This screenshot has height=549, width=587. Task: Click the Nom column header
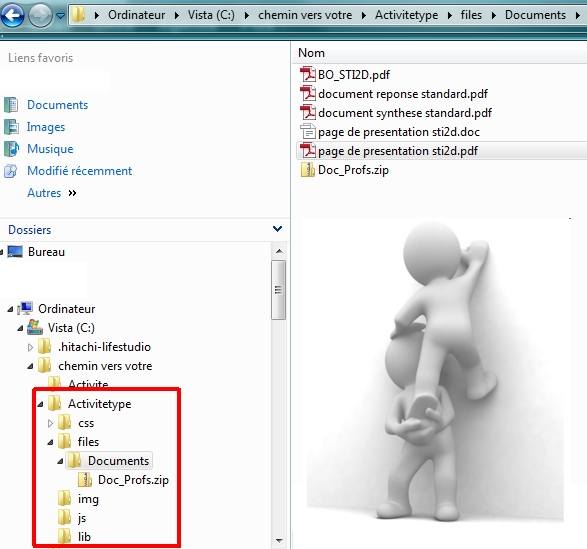[x=311, y=53]
